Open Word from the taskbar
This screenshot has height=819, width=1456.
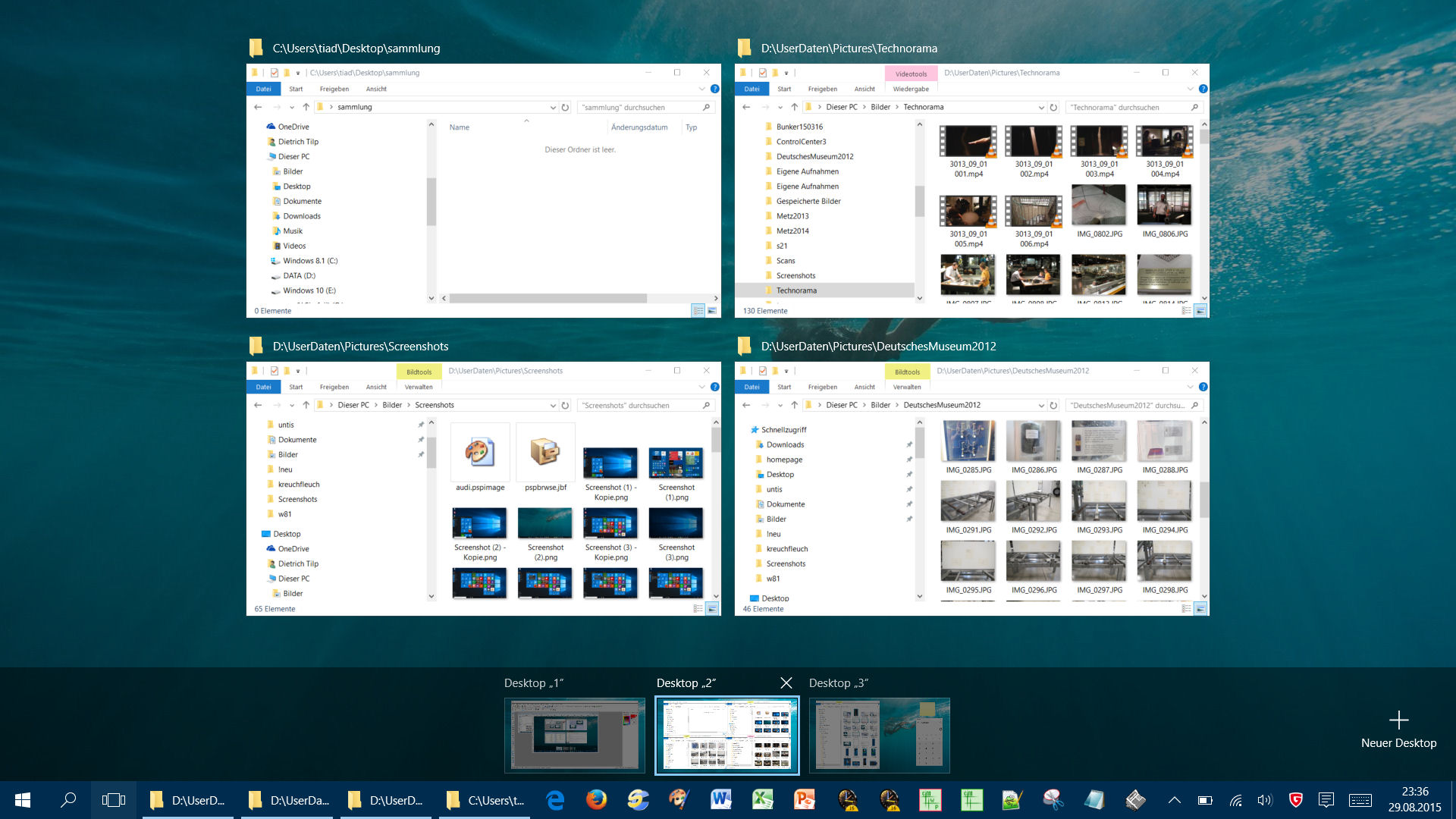pyautogui.click(x=720, y=800)
